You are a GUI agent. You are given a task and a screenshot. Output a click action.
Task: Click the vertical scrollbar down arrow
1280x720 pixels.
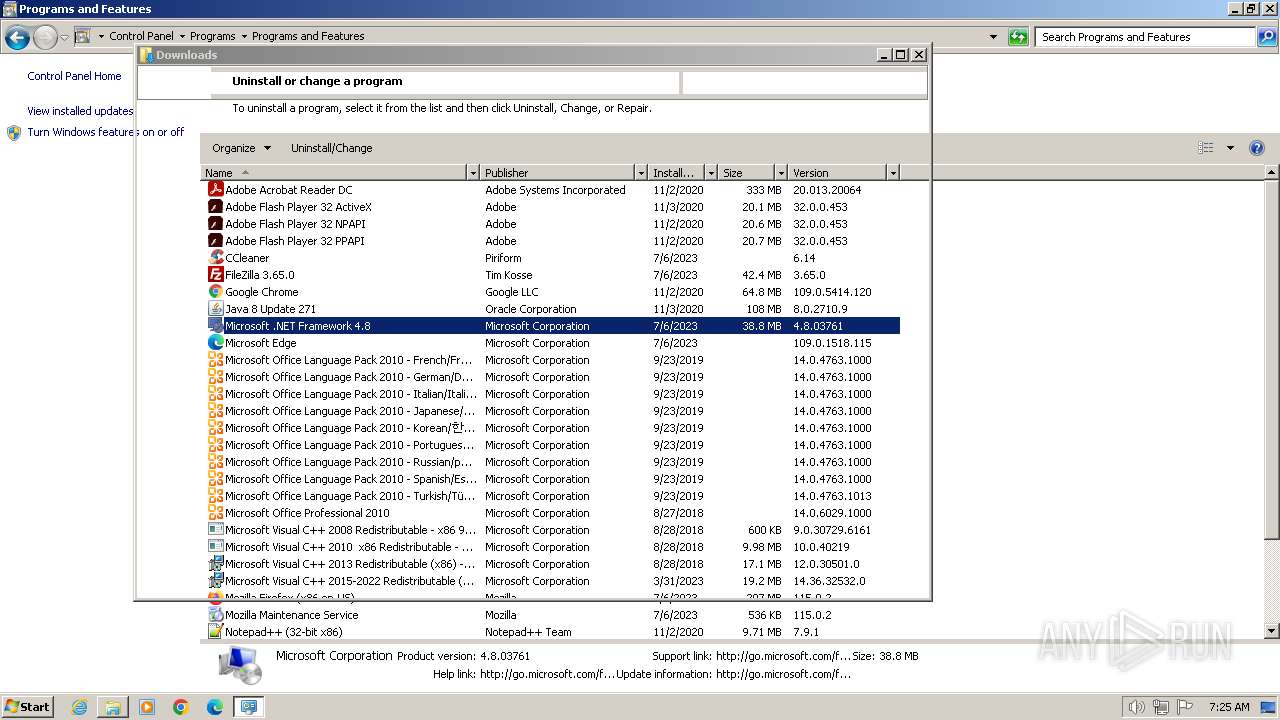tap(1272, 632)
